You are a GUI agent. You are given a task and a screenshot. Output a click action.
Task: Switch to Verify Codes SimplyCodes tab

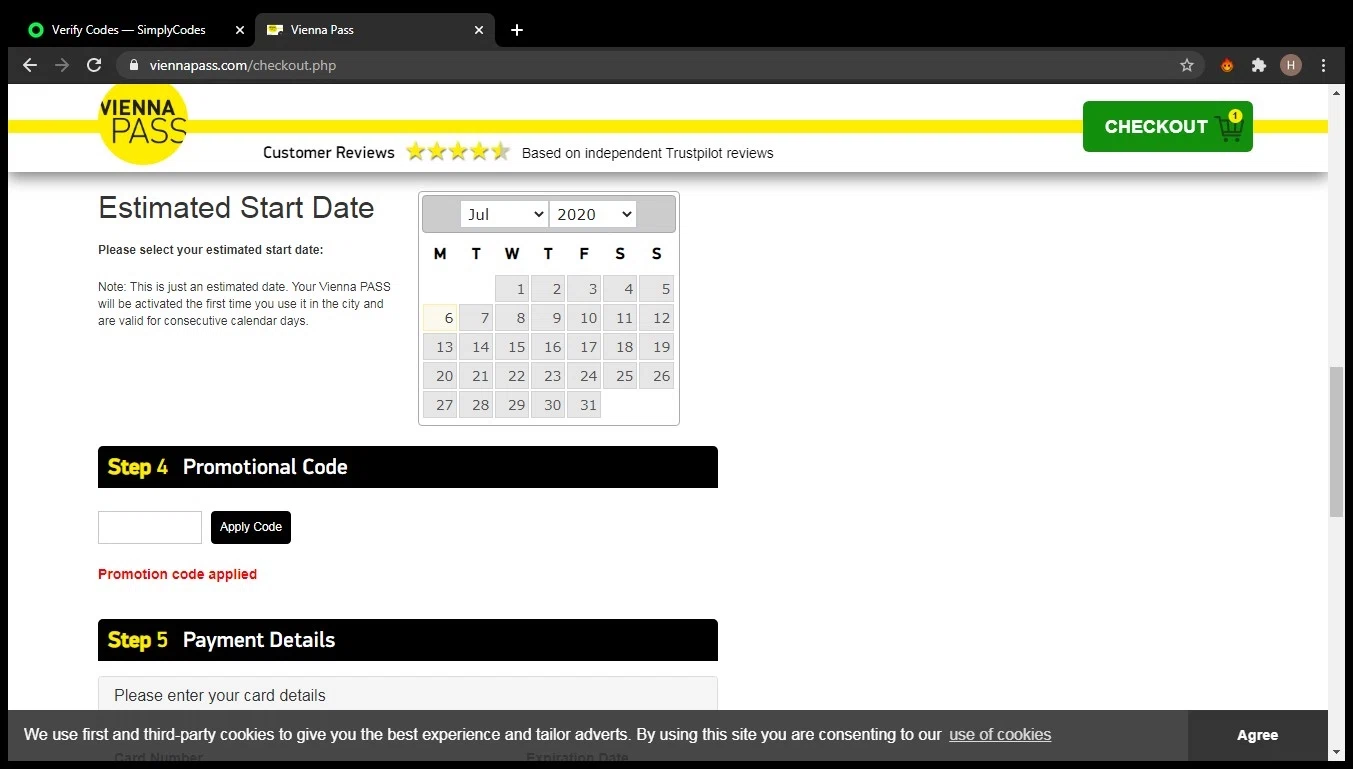[135, 30]
